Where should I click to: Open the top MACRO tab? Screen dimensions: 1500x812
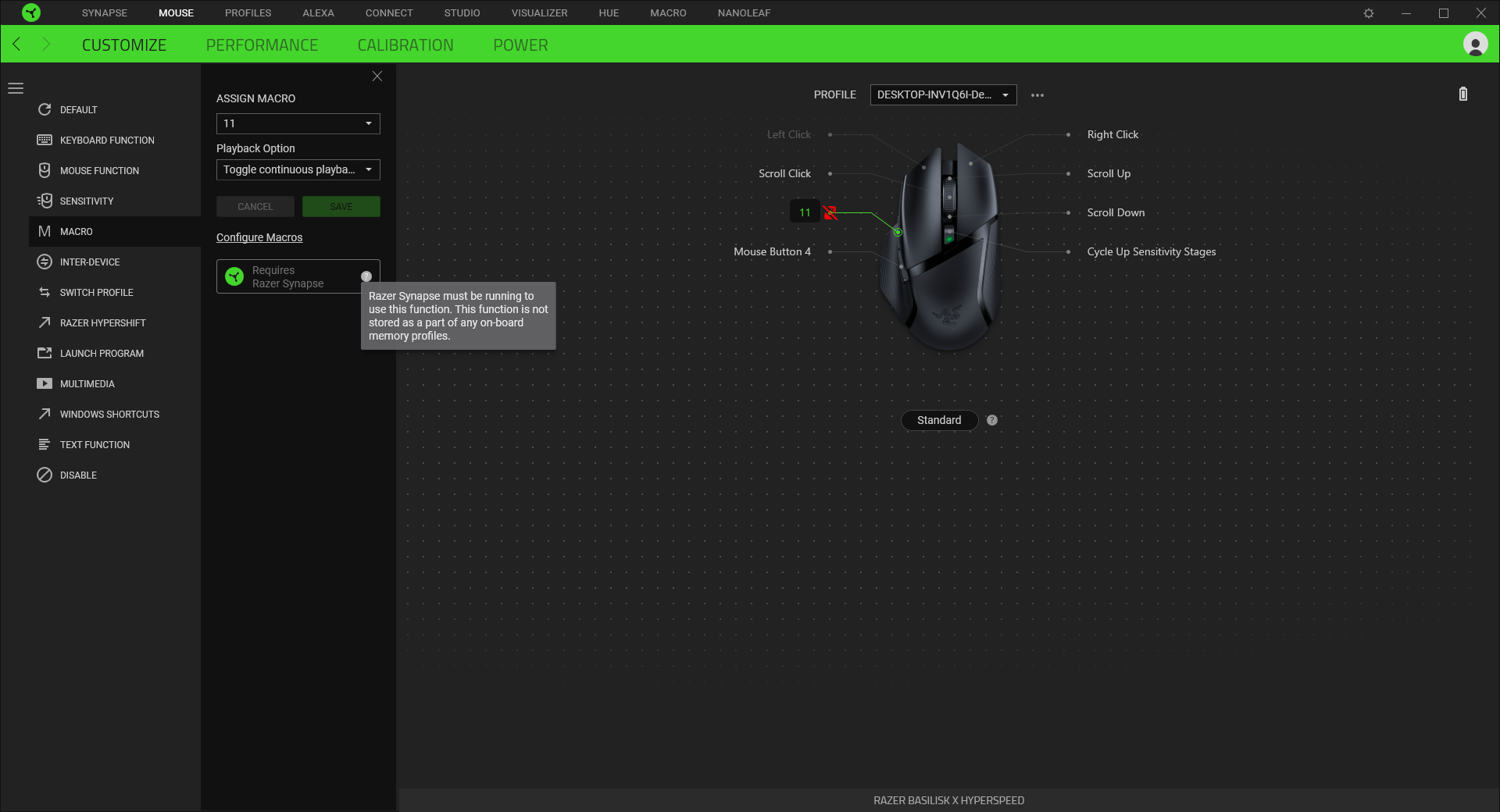669,13
